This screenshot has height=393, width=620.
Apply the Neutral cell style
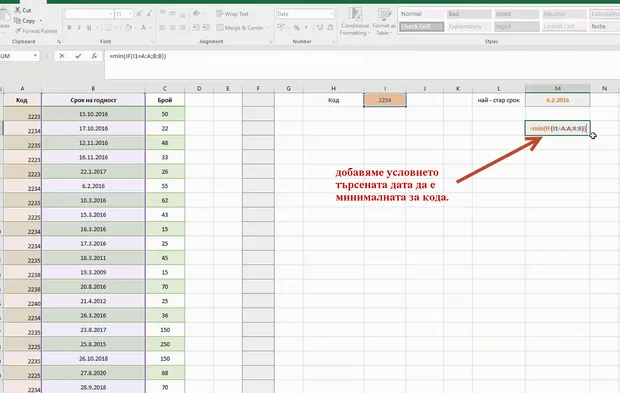pyautogui.click(x=564, y=14)
